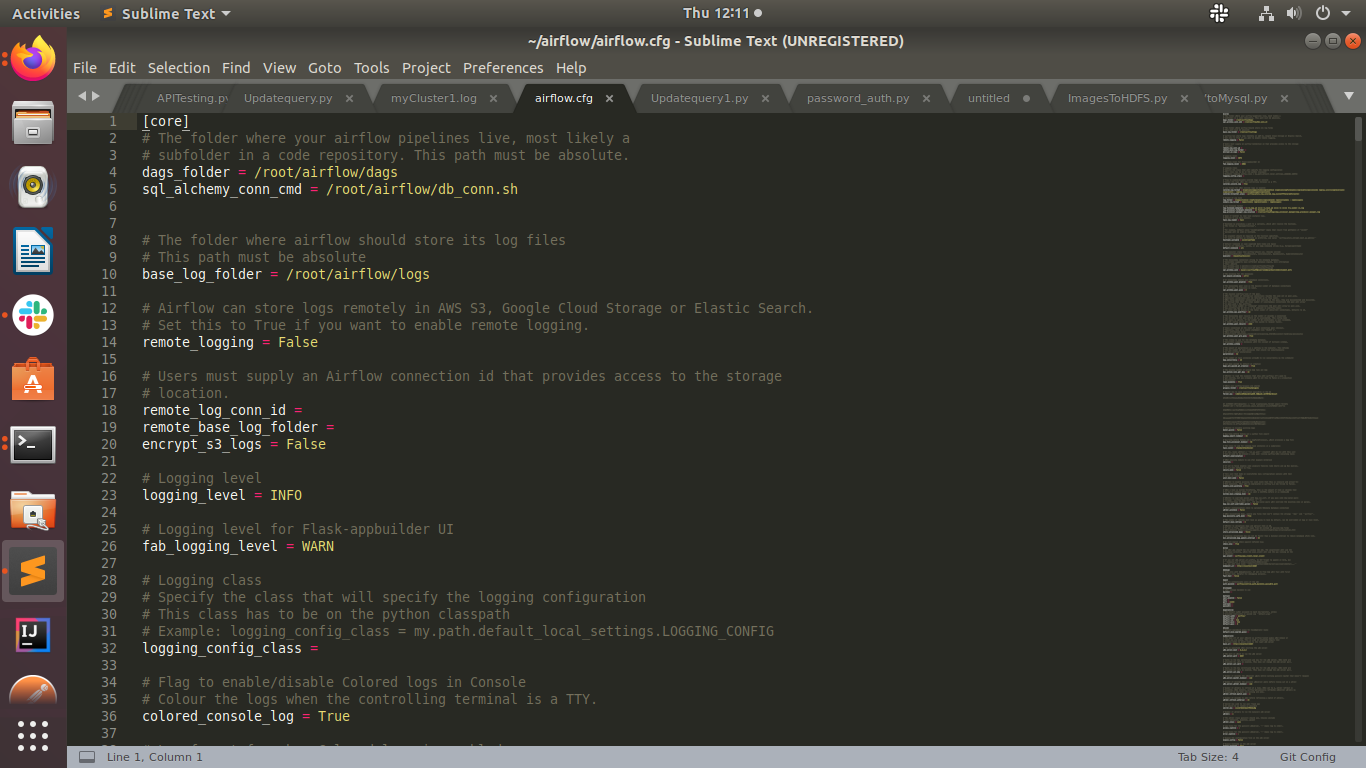Click Line 1, Column 1 in the status bar
Image resolution: width=1366 pixels, height=768 pixels.
tap(153, 757)
